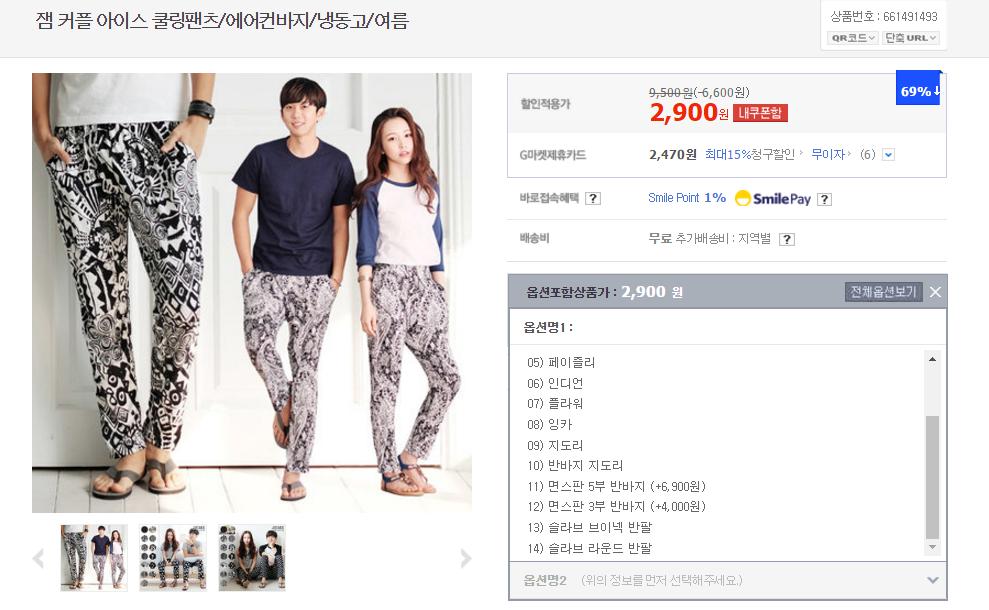Open the SmilePay question mark help icon
This screenshot has width=989, height=610.
point(824,199)
